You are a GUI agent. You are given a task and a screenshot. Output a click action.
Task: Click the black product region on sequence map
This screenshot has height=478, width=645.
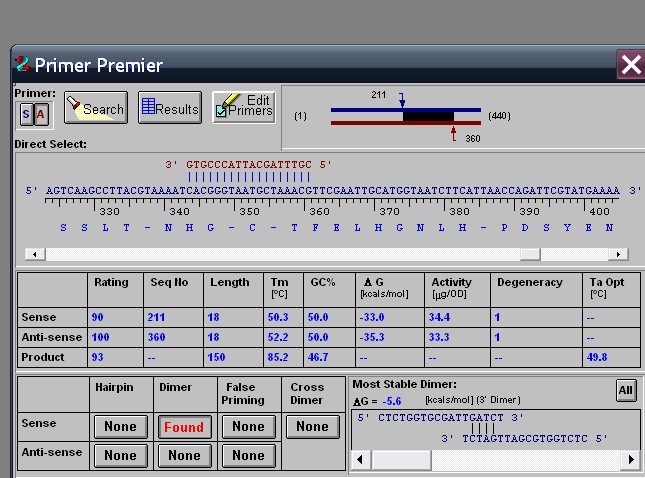428,116
